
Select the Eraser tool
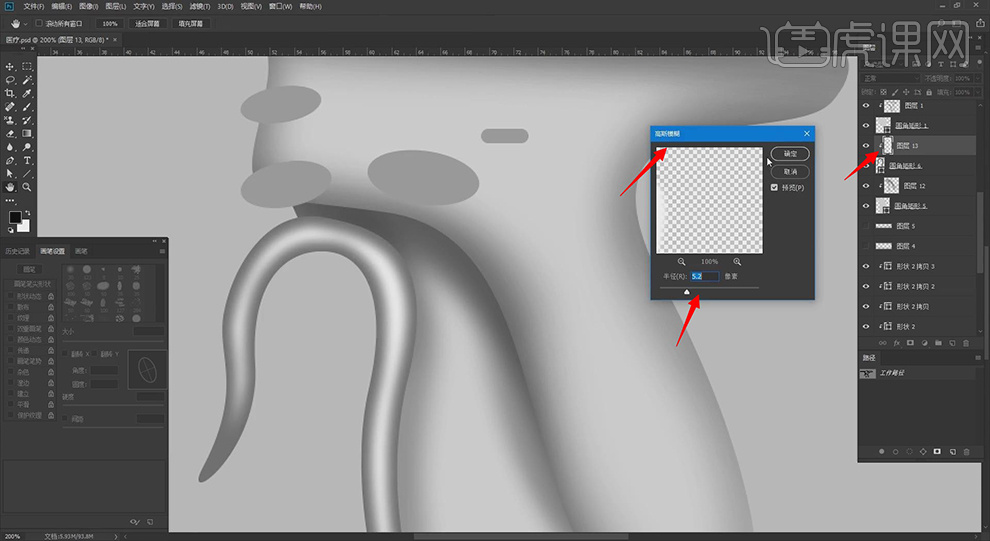(10, 134)
